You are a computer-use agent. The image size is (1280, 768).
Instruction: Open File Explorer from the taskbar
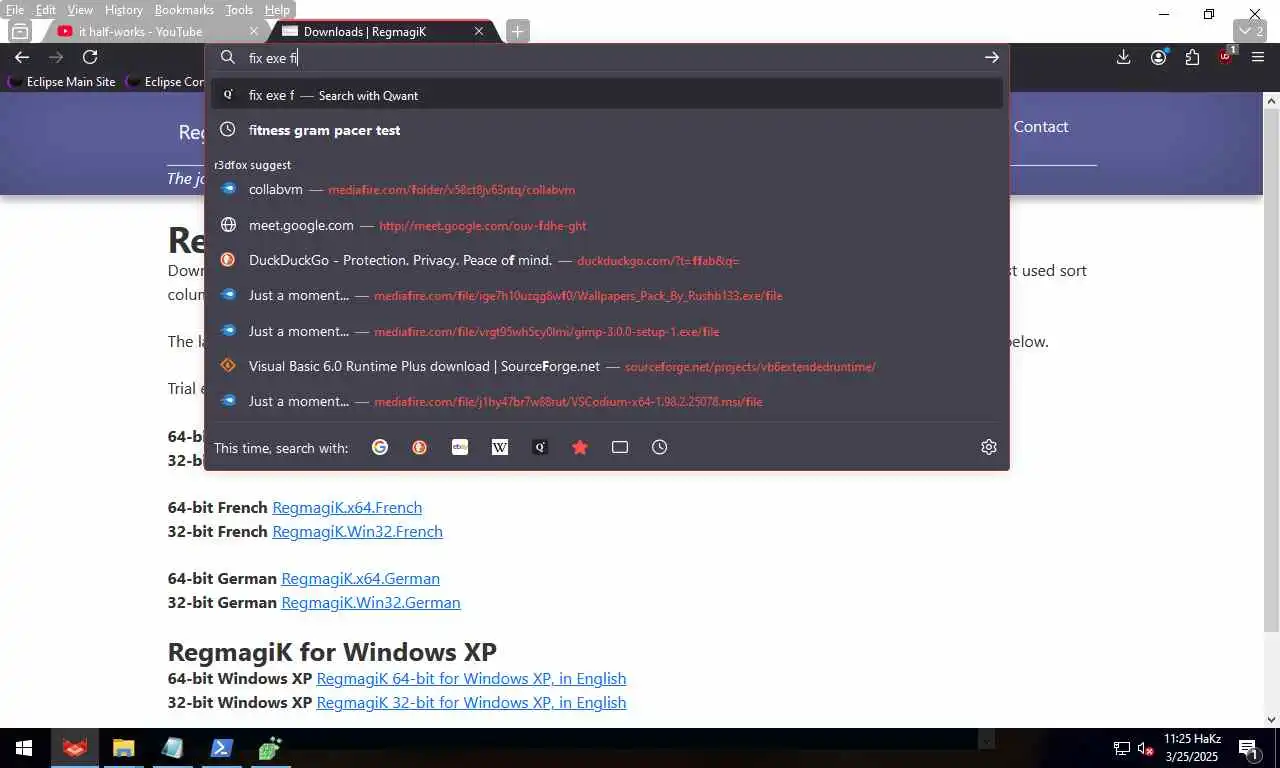tap(123, 748)
